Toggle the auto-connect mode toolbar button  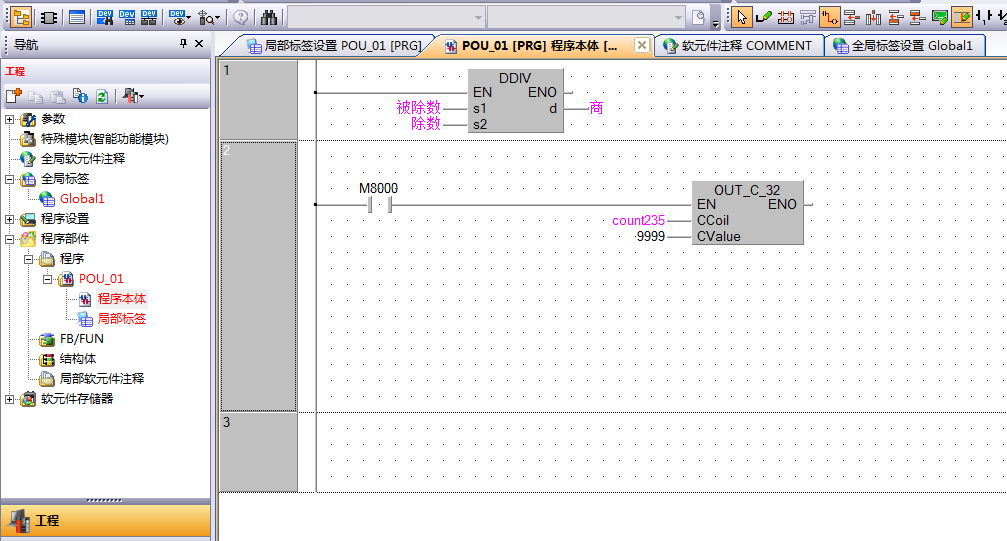pyautogui.click(x=829, y=17)
